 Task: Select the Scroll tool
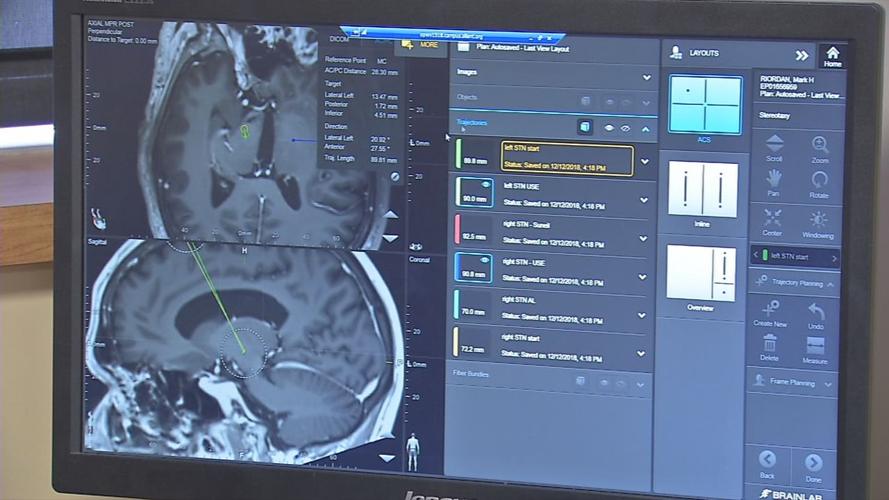774,149
